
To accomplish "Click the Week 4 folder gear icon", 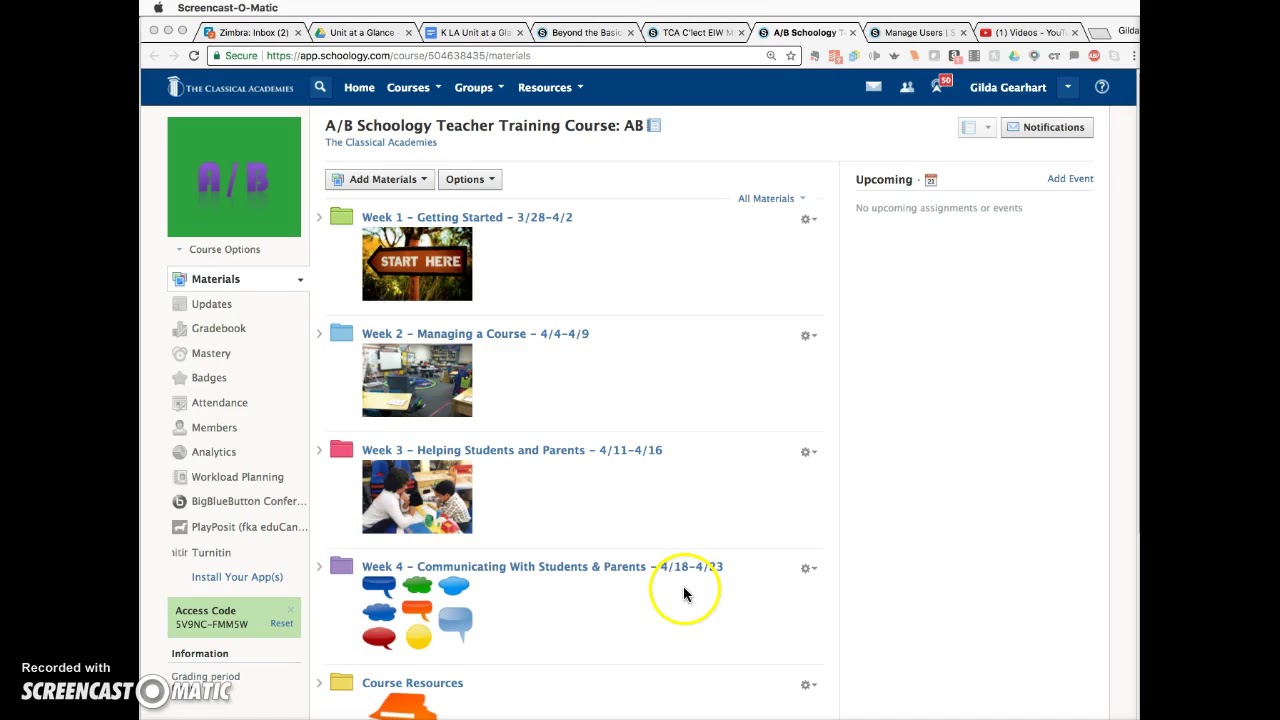I will coord(808,568).
